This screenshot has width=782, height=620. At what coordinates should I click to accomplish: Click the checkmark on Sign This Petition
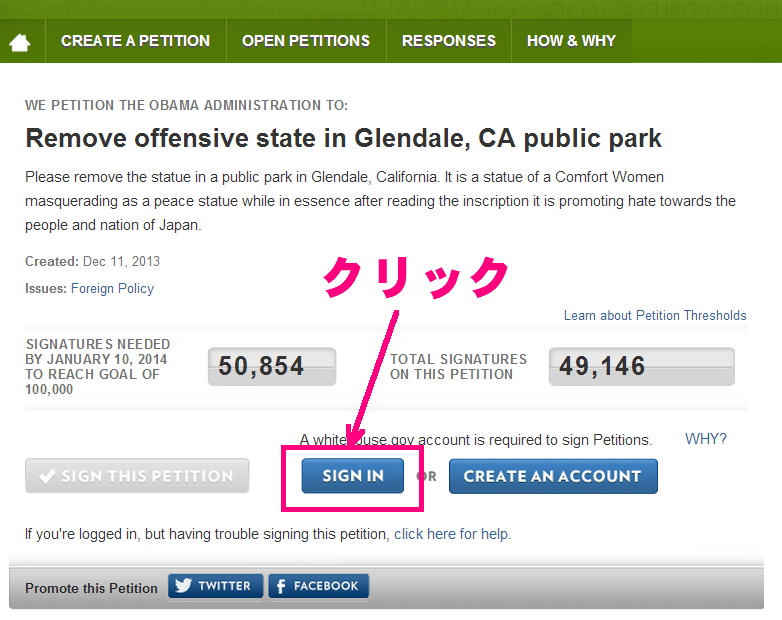click(x=46, y=477)
